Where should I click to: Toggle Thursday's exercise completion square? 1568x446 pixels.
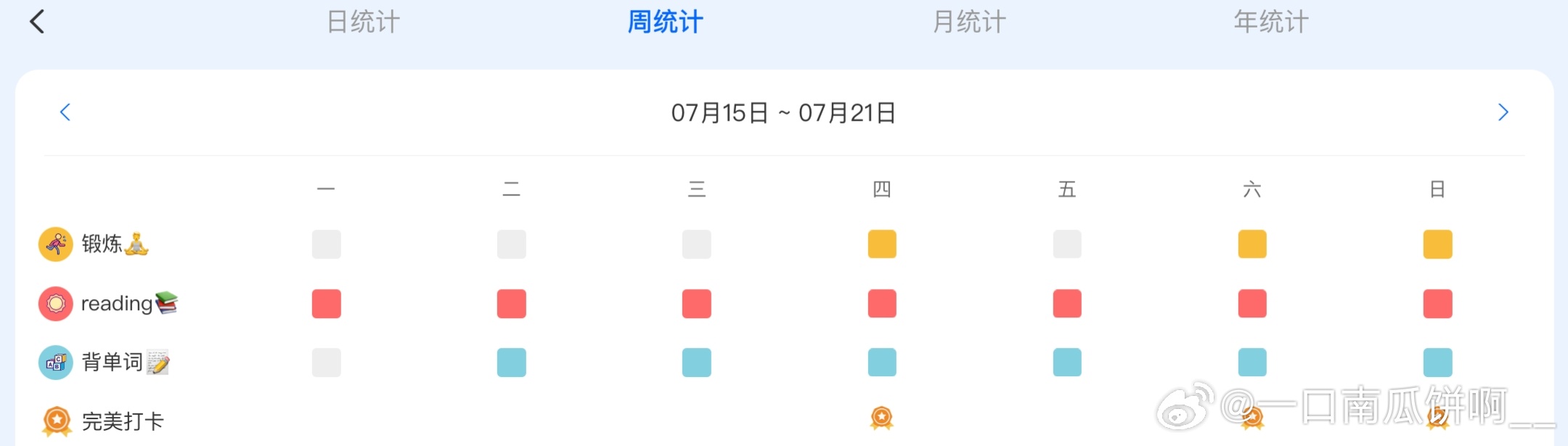click(x=881, y=244)
